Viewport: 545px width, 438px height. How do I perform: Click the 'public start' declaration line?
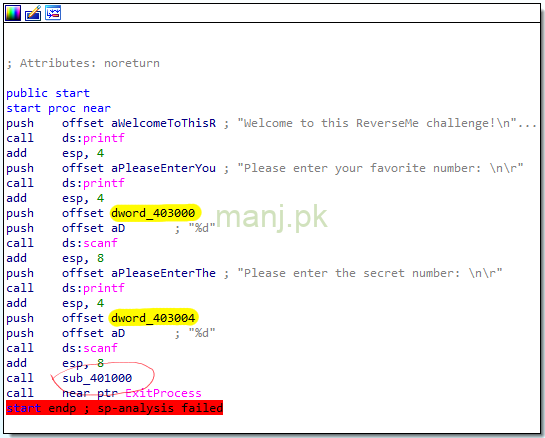[48, 93]
